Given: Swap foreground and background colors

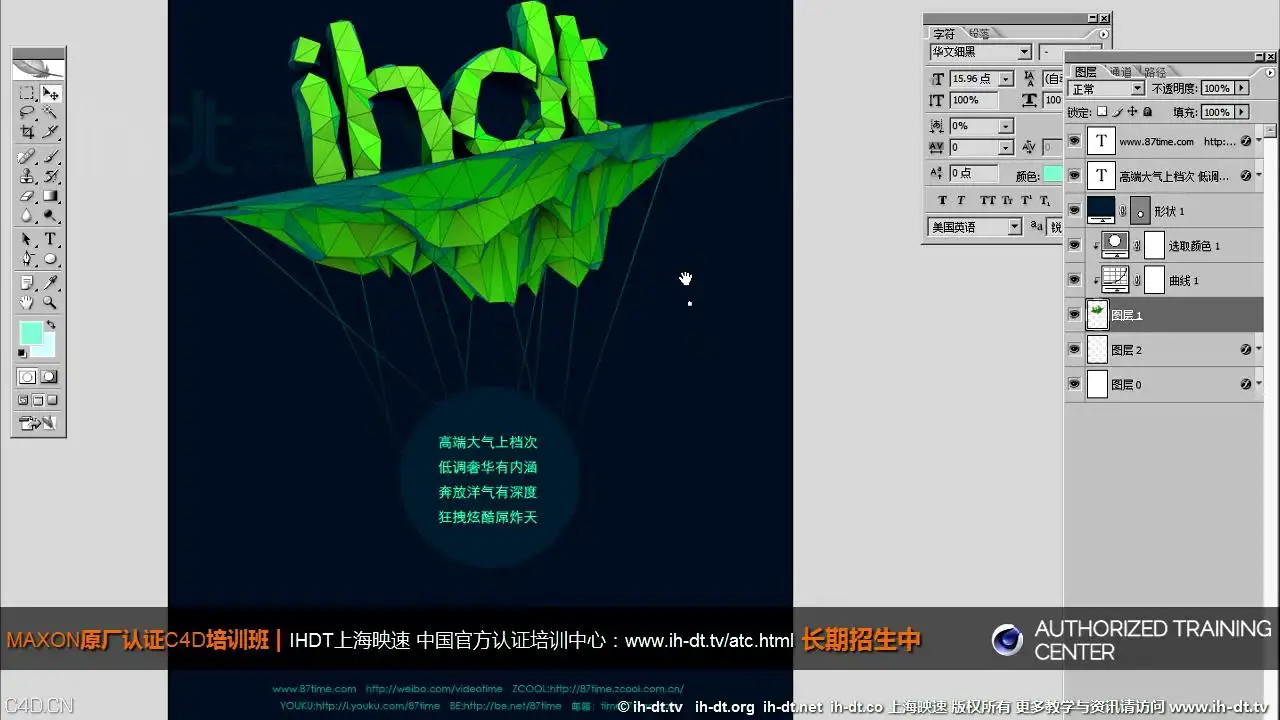Looking at the screenshot, I should pos(51,325).
